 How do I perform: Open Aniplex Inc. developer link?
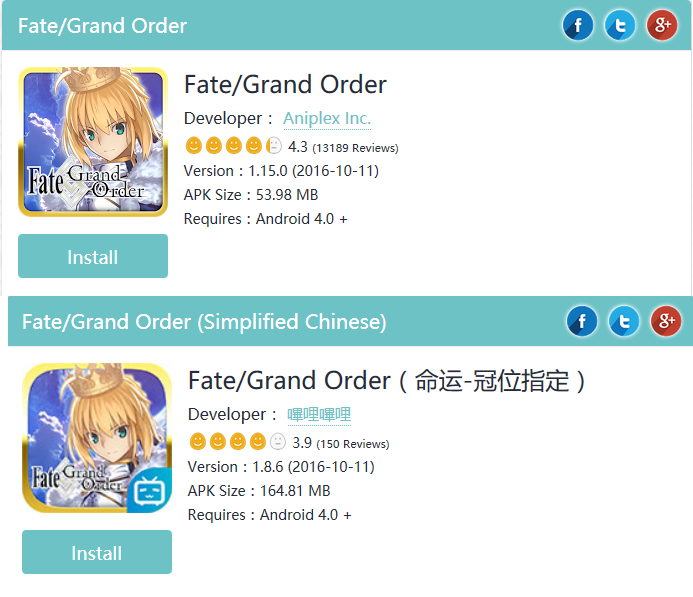327,118
